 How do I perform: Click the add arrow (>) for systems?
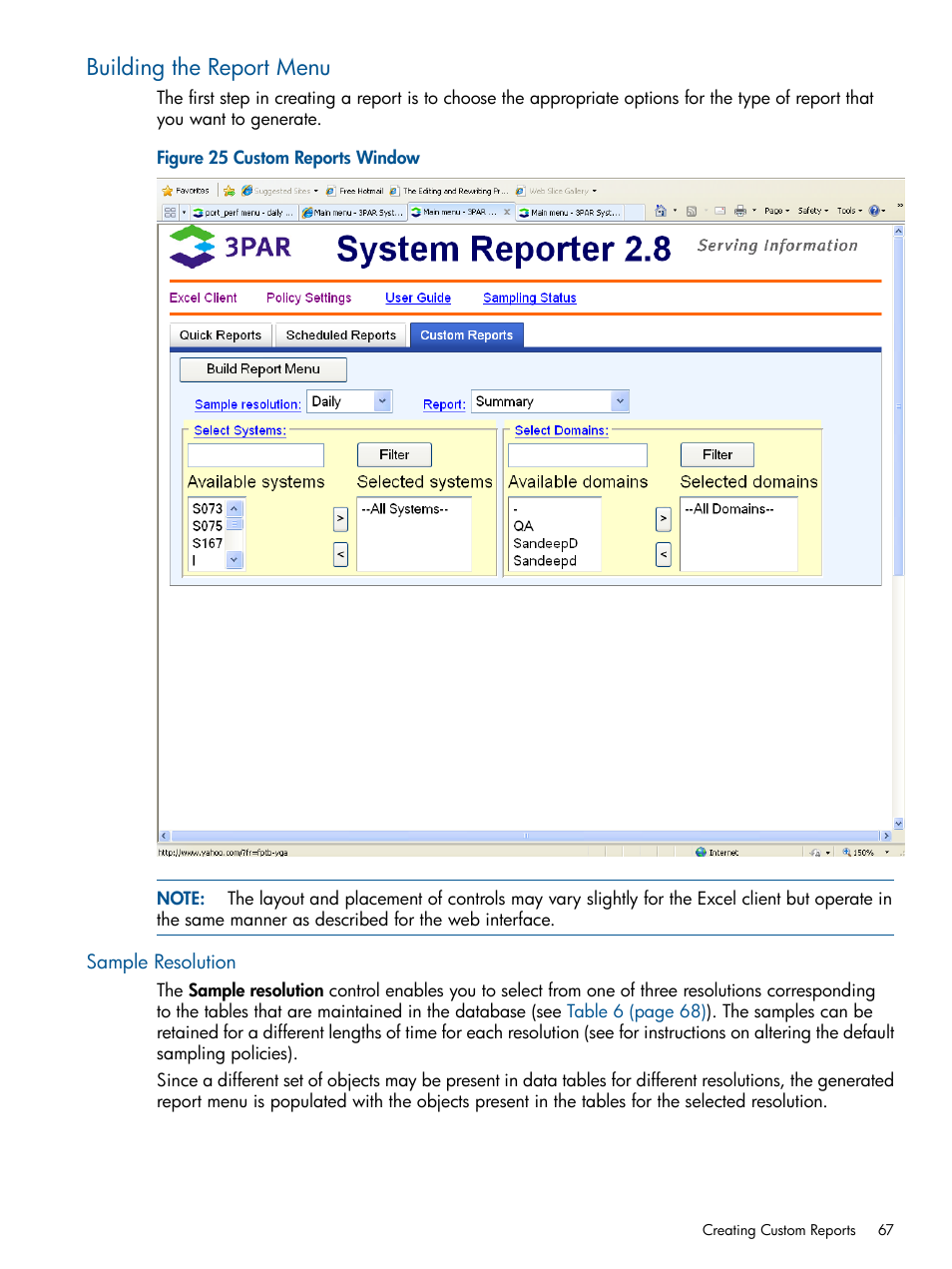(x=340, y=519)
